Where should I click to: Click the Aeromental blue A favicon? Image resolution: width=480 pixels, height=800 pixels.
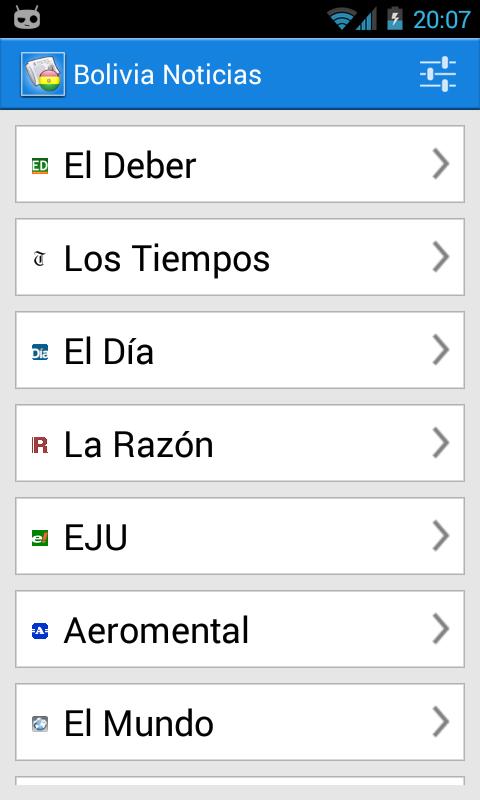click(40, 631)
